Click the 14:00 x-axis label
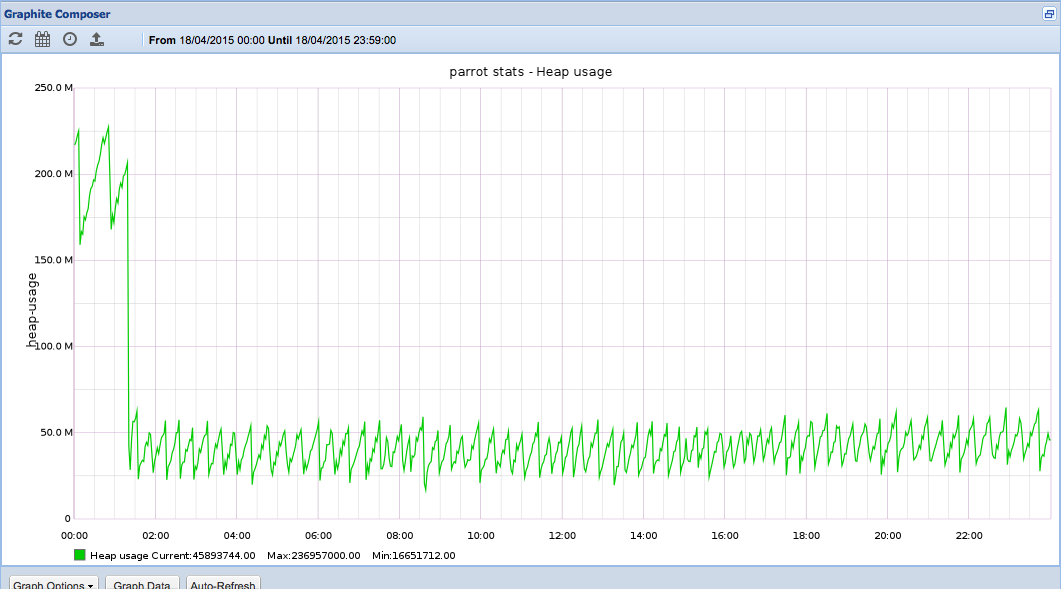The width and height of the screenshot is (1061, 589). click(x=643, y=535)
